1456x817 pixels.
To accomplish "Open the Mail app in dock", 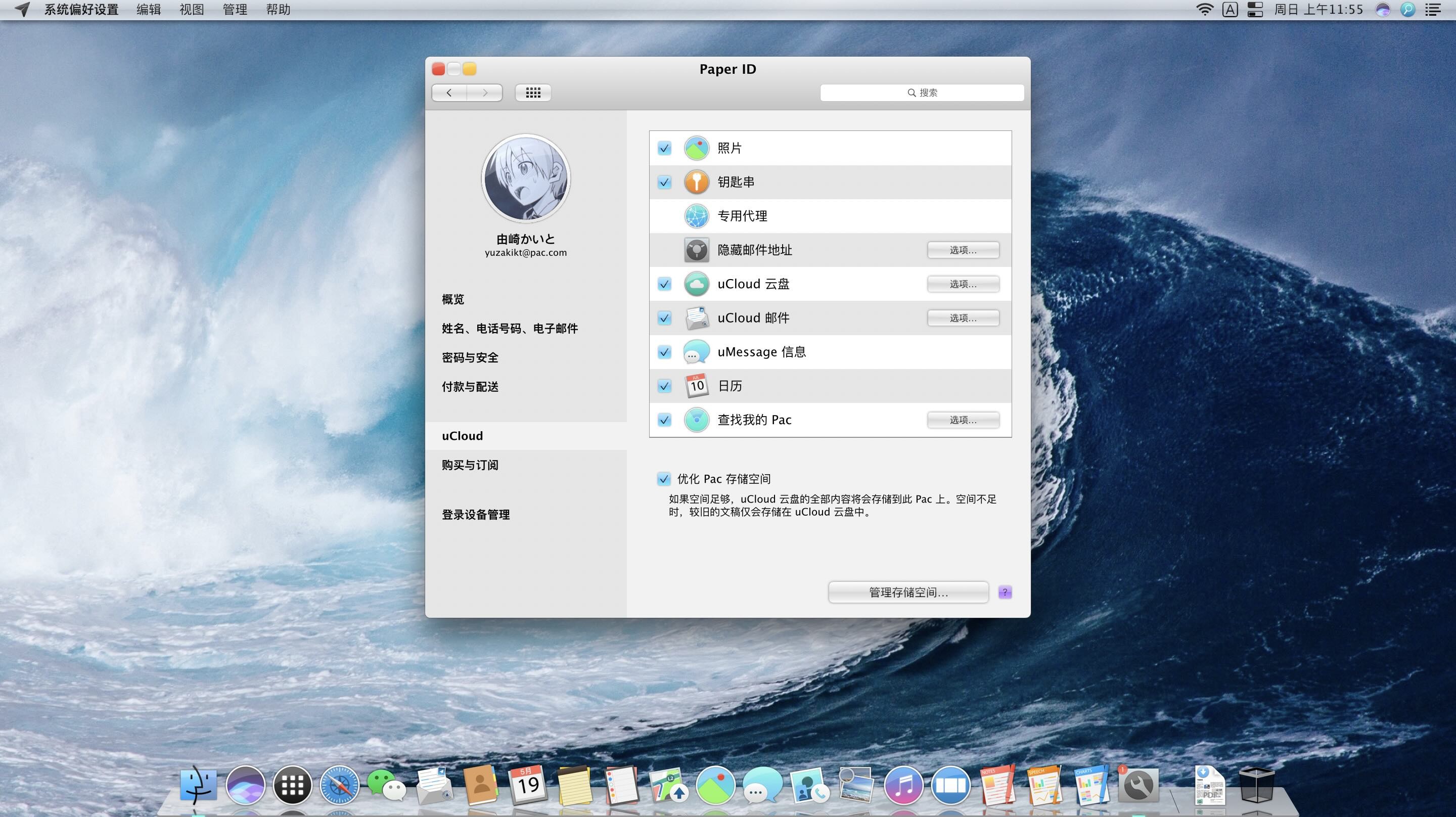I will point(434,785).
